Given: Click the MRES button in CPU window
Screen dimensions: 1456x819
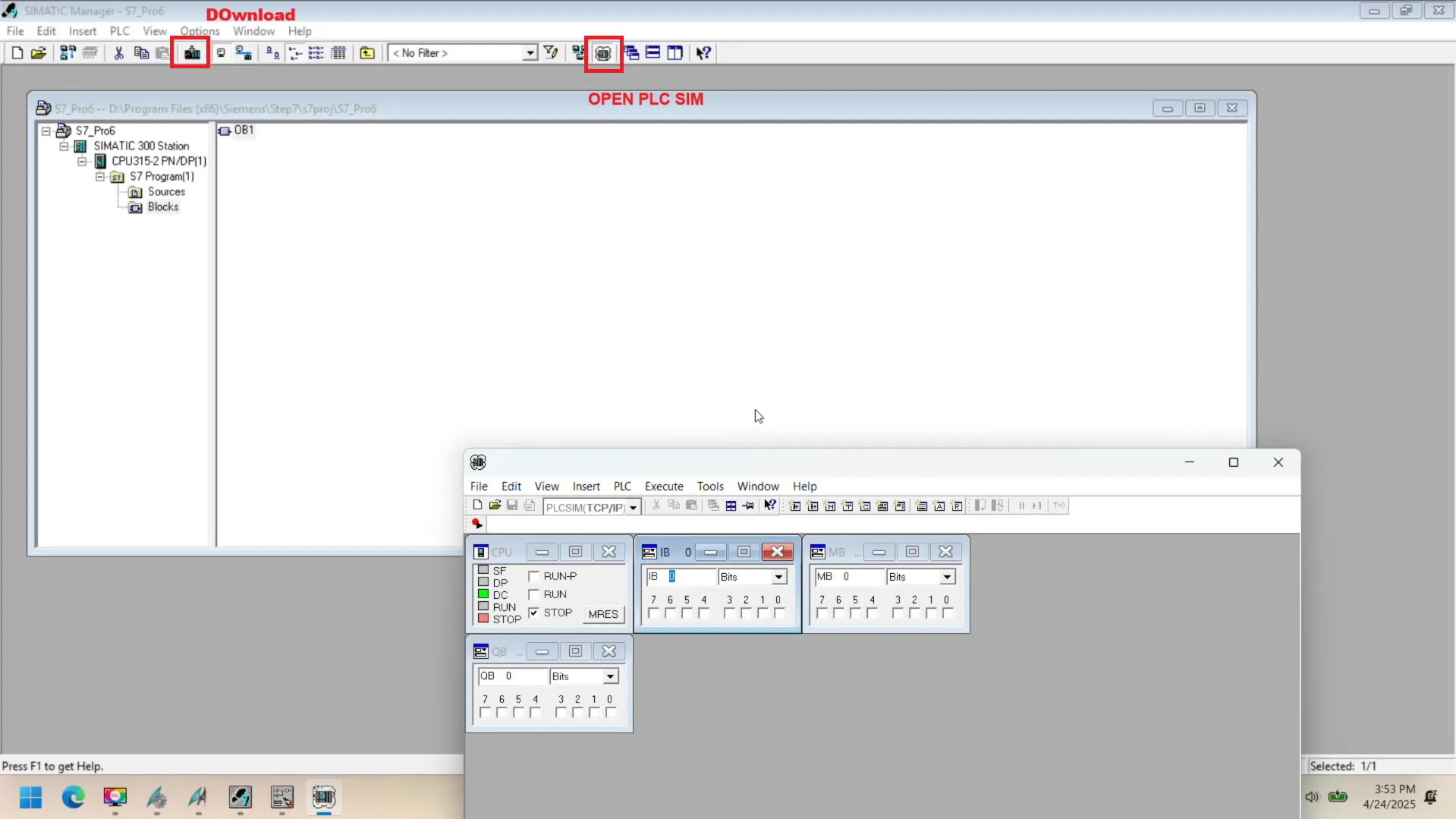Looking at the screenshot, I should pos(603,614).
